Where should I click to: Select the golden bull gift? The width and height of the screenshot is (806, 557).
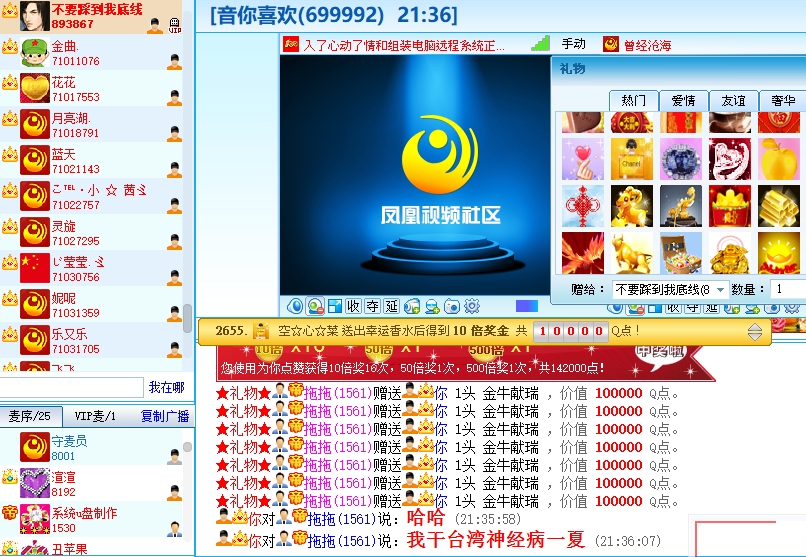point(632,253)
